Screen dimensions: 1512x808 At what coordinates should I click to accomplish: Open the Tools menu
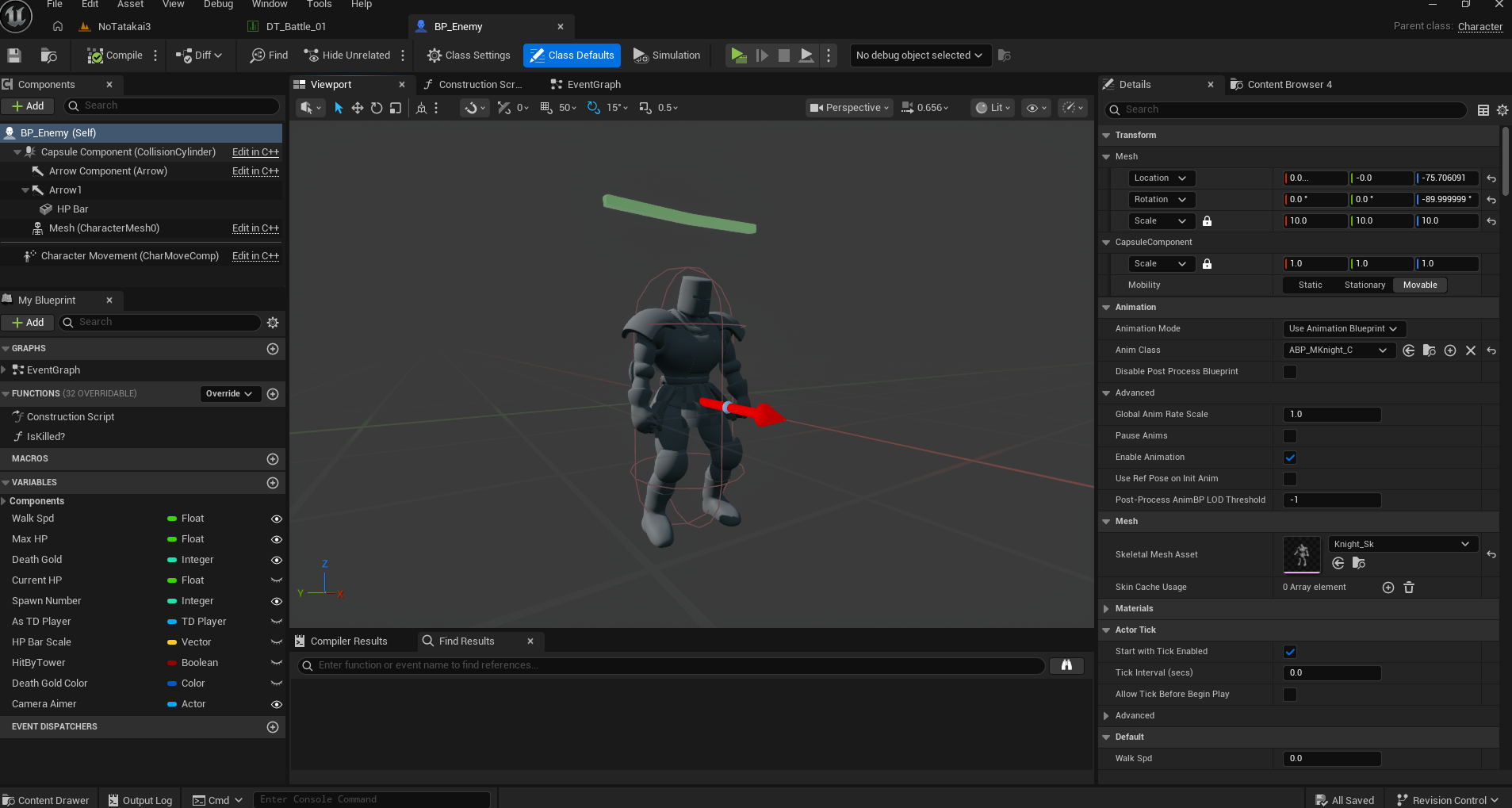[x=319, y=5]
